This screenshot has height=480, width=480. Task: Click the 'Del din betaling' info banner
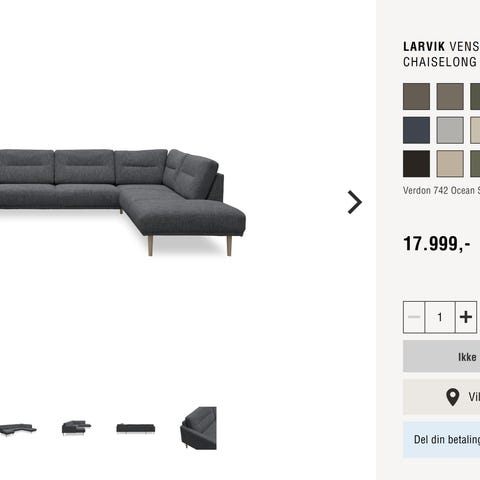(441, 440)
